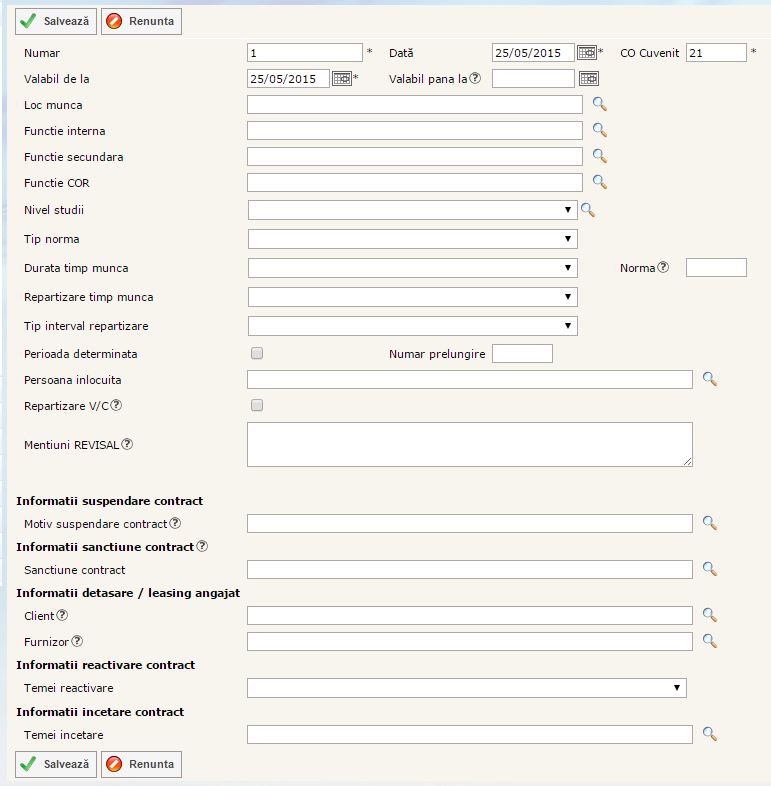Click the search icon next to Loc munca
This screenshot has width=771, height=786.
pyautogui.click(x=600, y=104)
